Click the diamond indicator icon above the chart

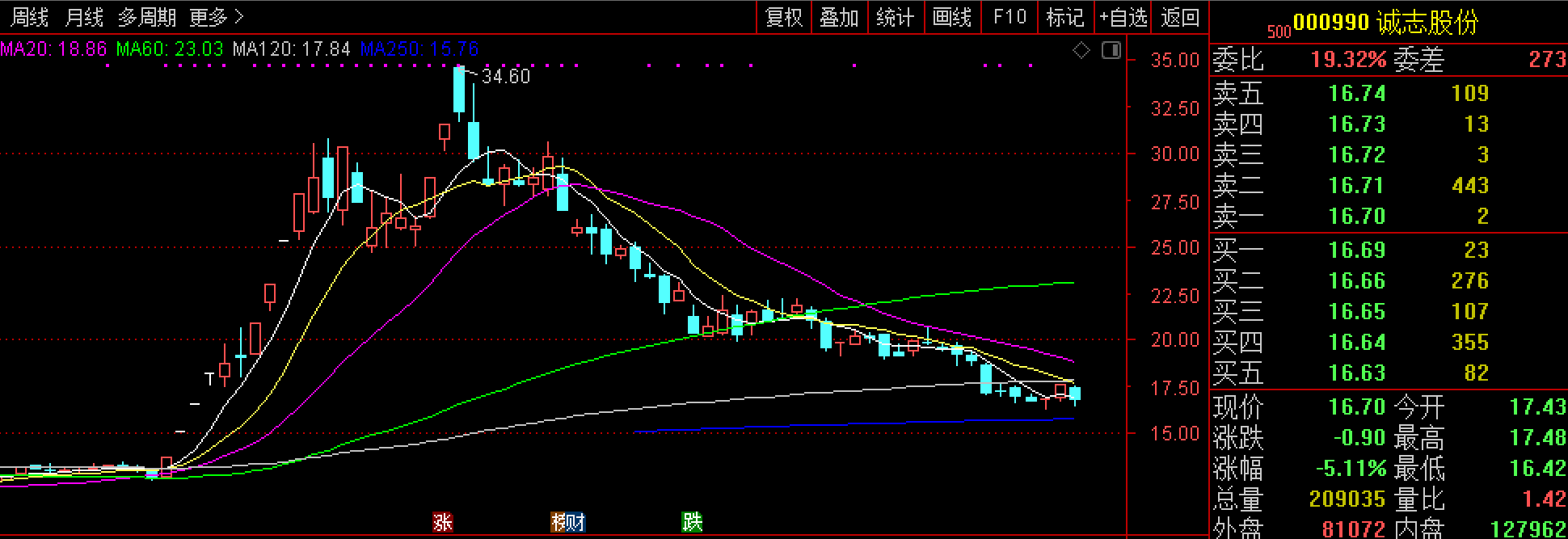tap(1081, 50)
